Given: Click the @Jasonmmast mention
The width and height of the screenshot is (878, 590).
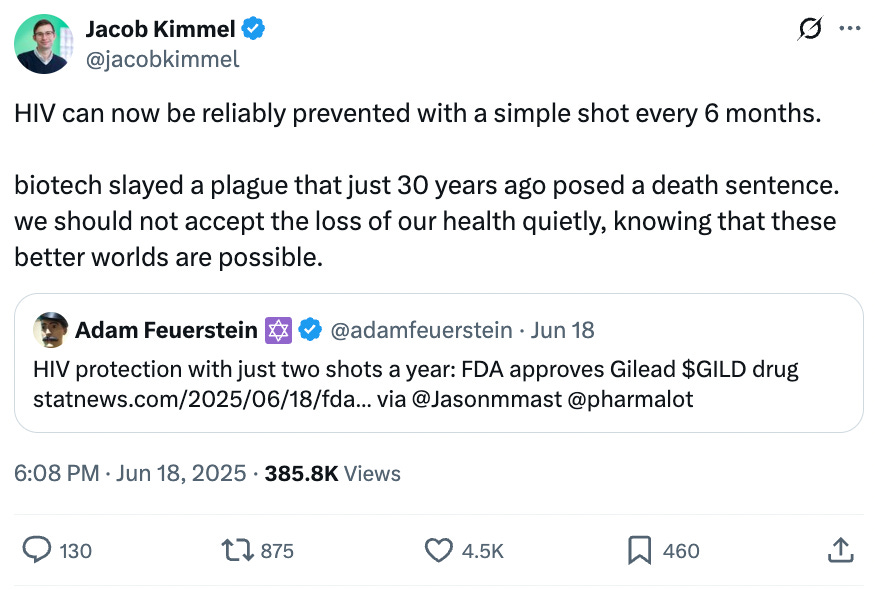Looking at the screenshot, I should coord(487,400).
